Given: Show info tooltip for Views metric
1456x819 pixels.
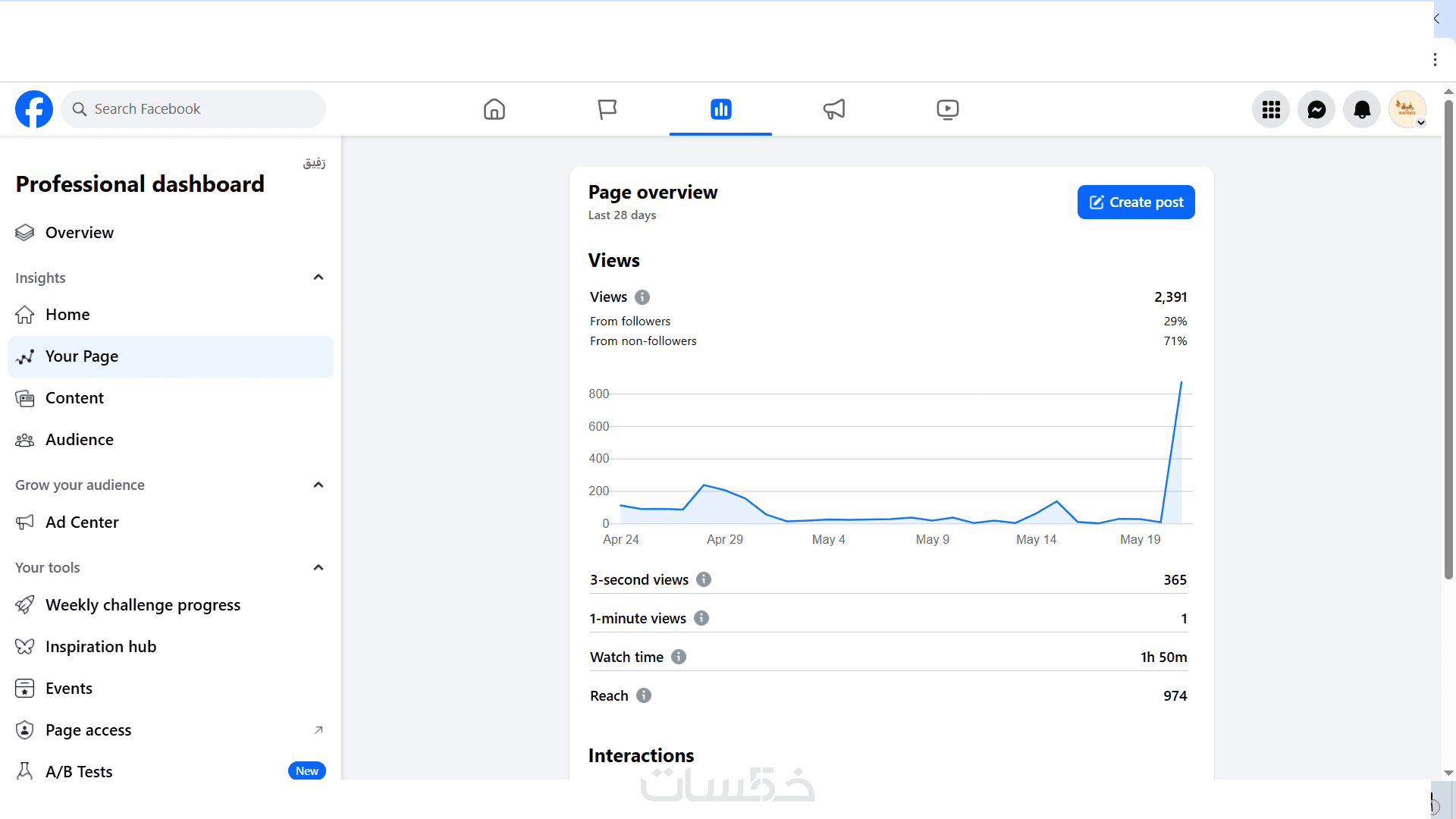Looking at the screenshot, I should tap(642, 297).
